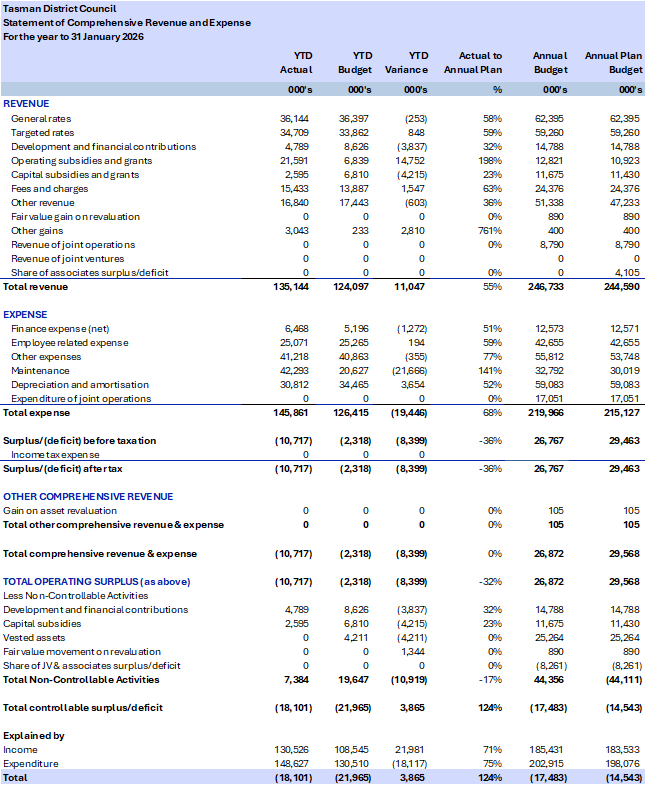Image resolution: width=646 pixels, height=785 pixels.
Task: Select the Other gains 761% cell
Action: [490, 231]
